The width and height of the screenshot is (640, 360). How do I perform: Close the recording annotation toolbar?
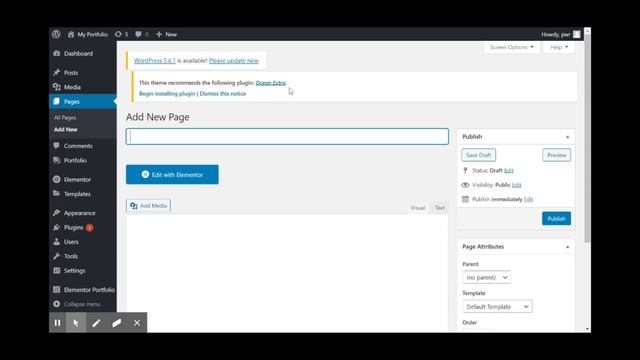tap(137, 323)
